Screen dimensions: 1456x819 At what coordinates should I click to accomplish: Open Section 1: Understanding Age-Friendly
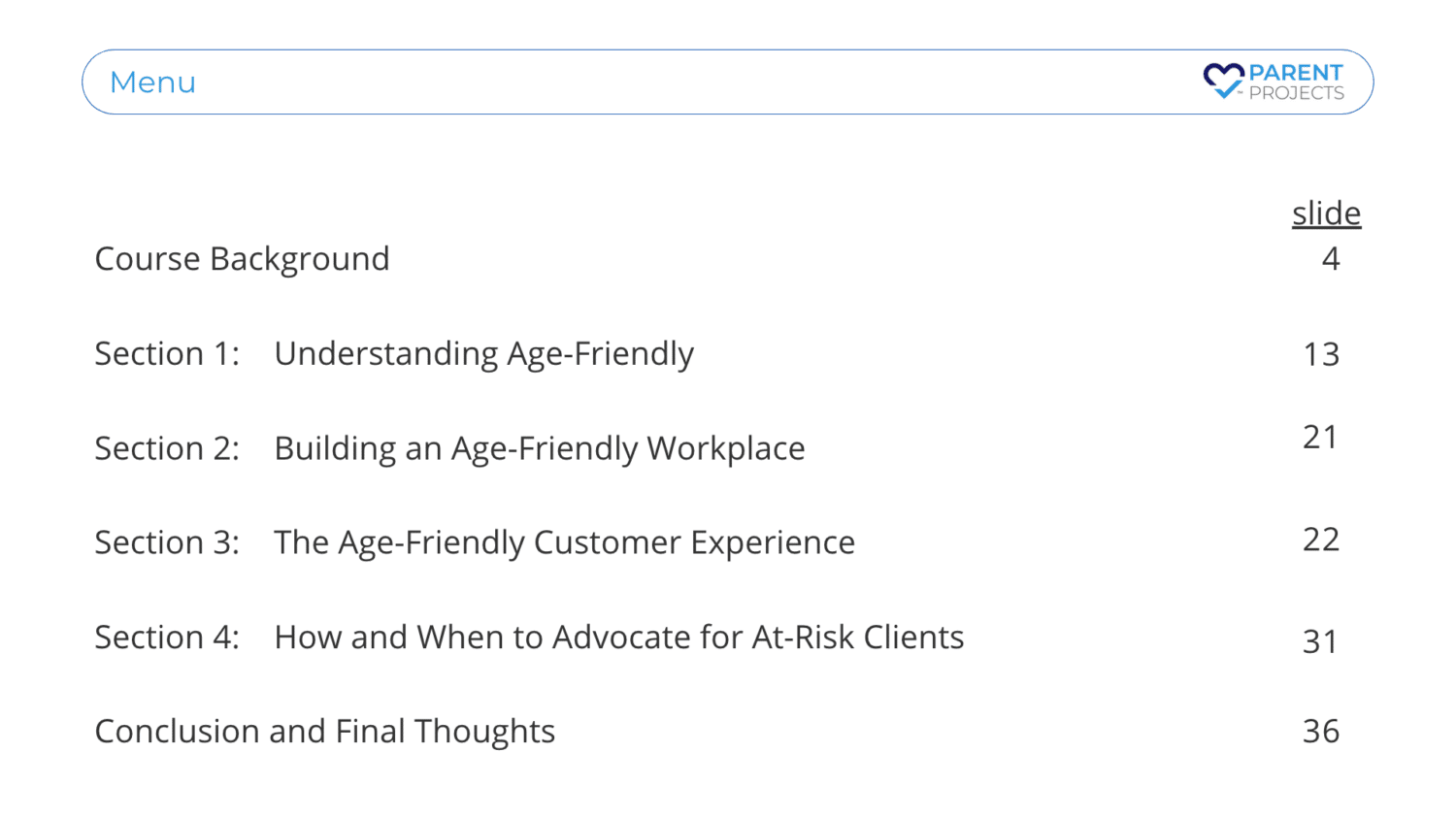click(394, 354)
